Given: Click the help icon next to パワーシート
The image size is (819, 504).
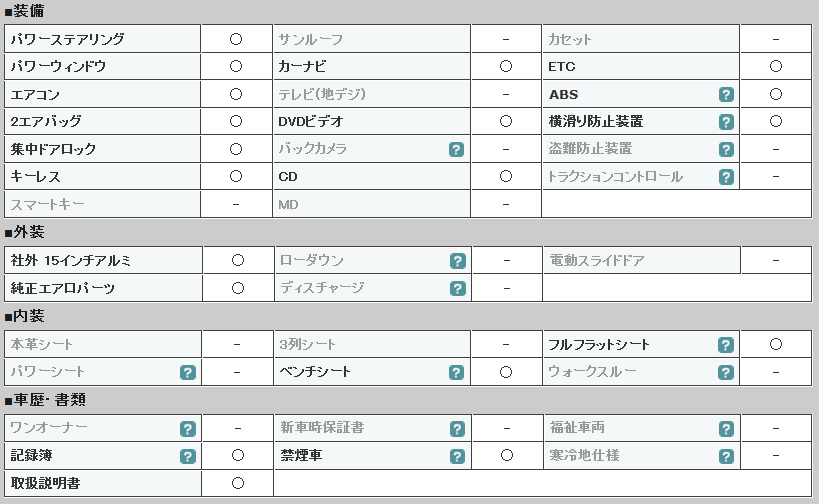Looking at the screenshot, I should point(188,372).
